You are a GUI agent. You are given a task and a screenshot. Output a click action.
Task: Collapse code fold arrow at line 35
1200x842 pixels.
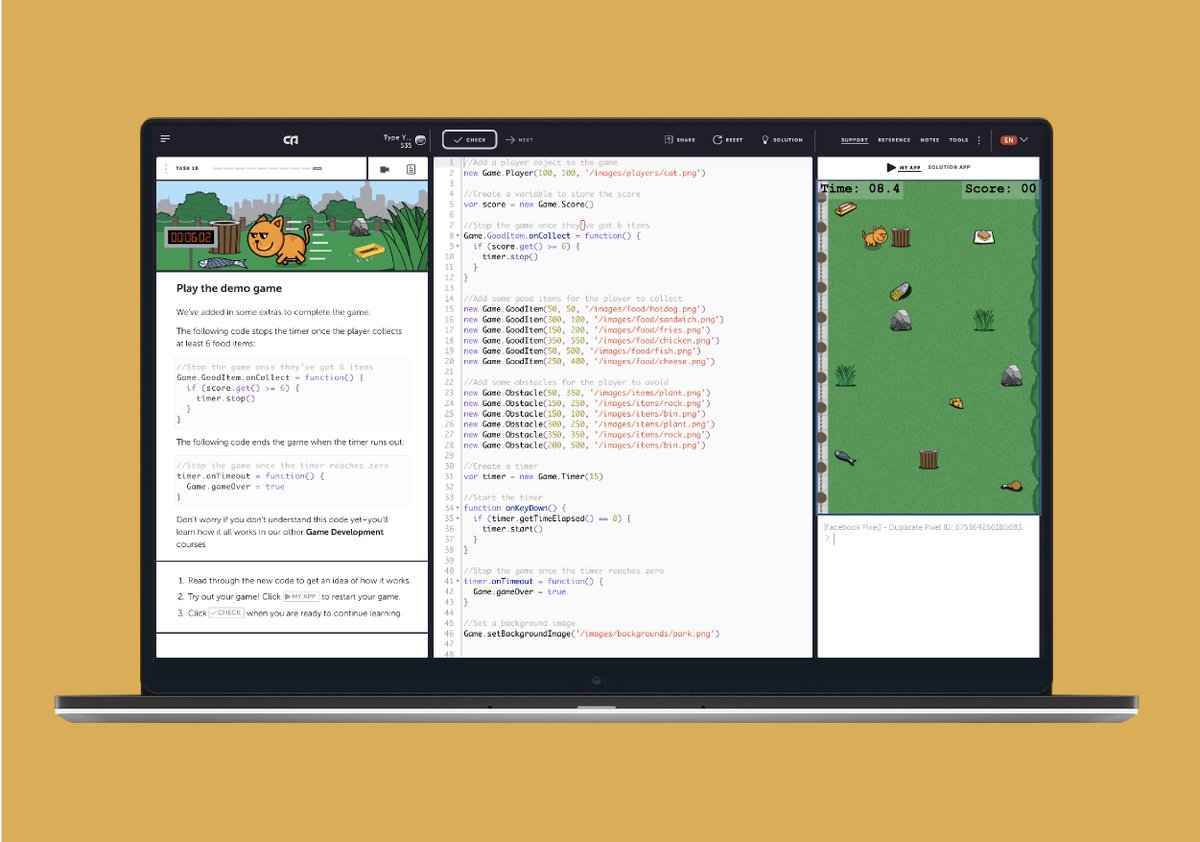[458, 519]
